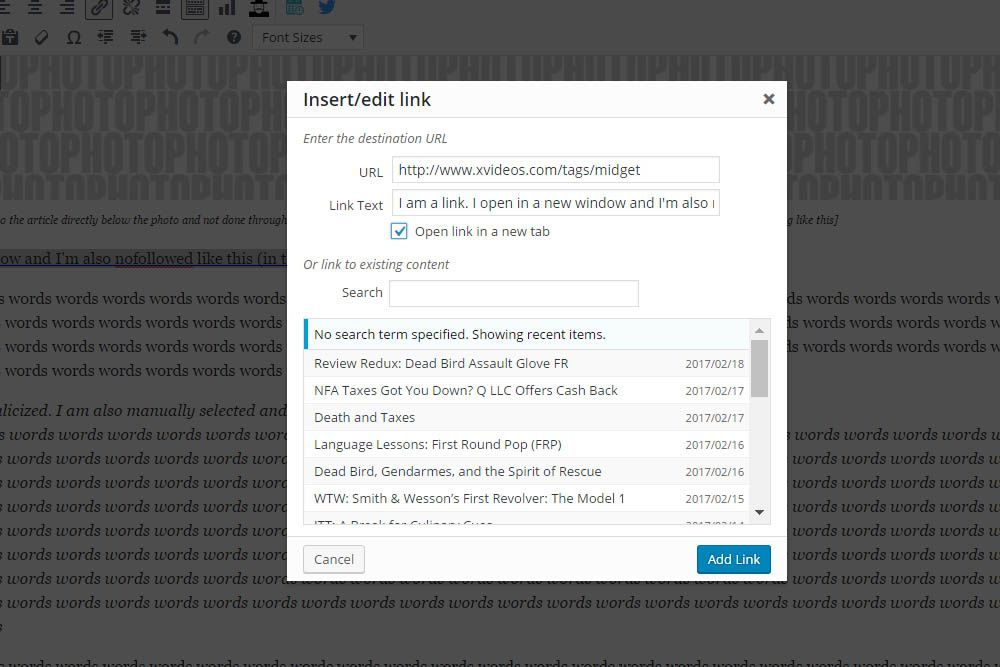Select Language Lessons: First Round Pop (FRP)
Viewport: 1000px width, 667px height.
coord(527,444)
